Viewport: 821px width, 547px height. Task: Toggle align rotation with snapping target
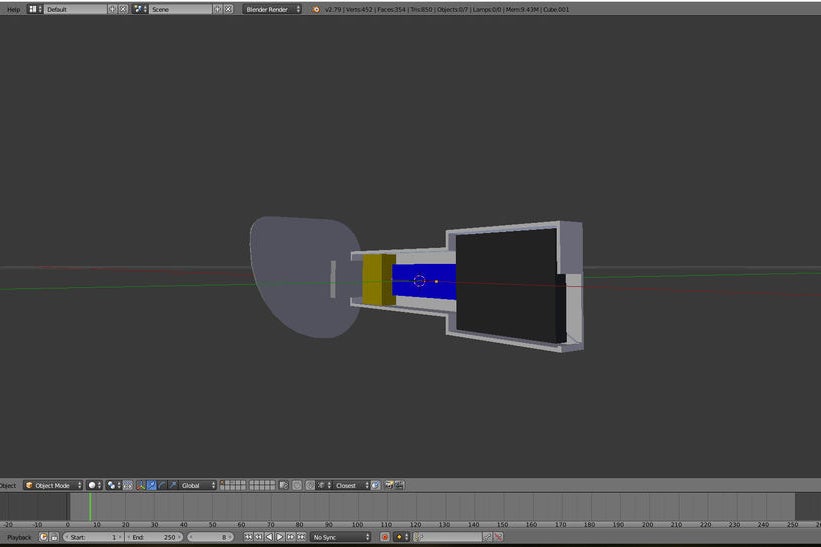375,485
